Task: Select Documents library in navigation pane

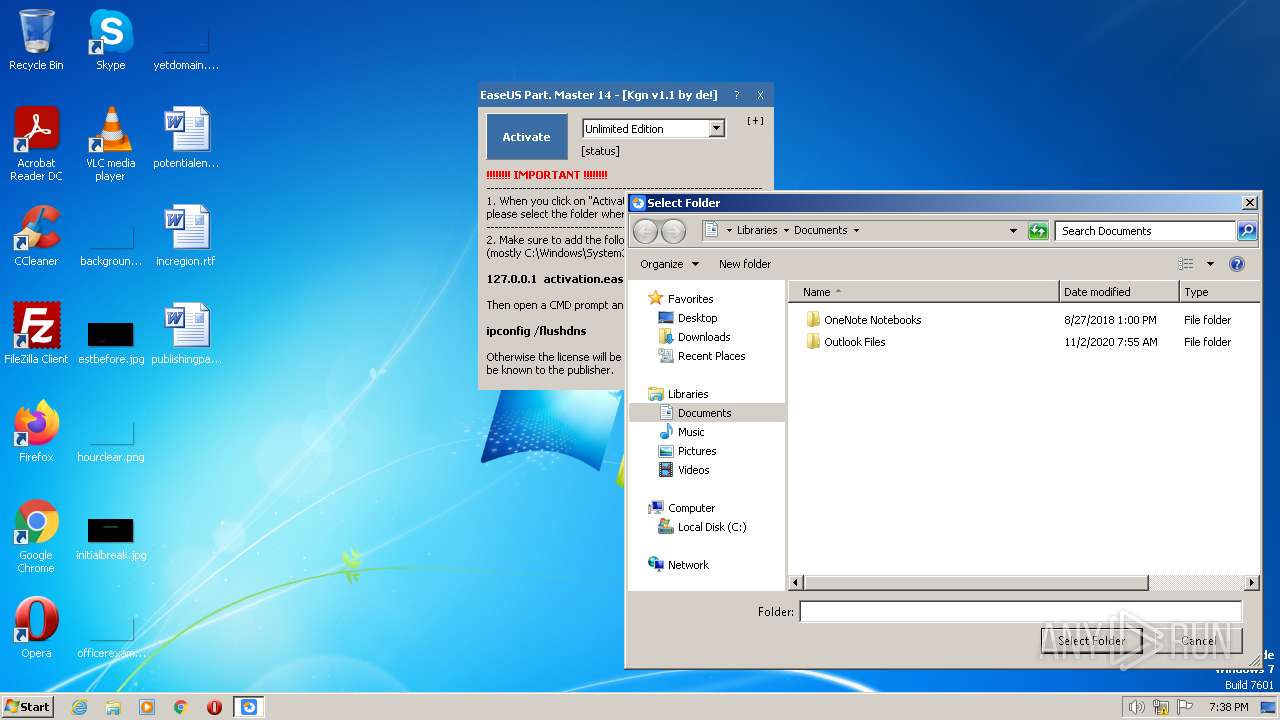Action: (707, 413)
